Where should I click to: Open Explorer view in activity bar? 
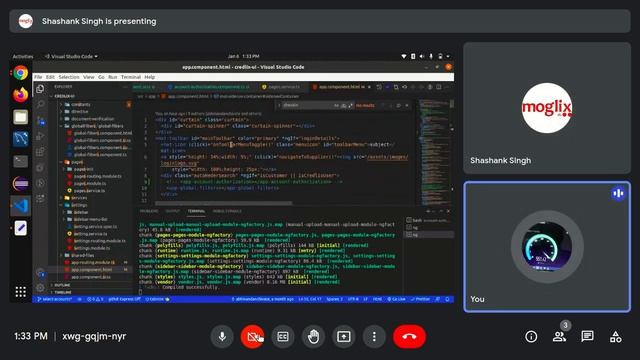pos(40,89)
